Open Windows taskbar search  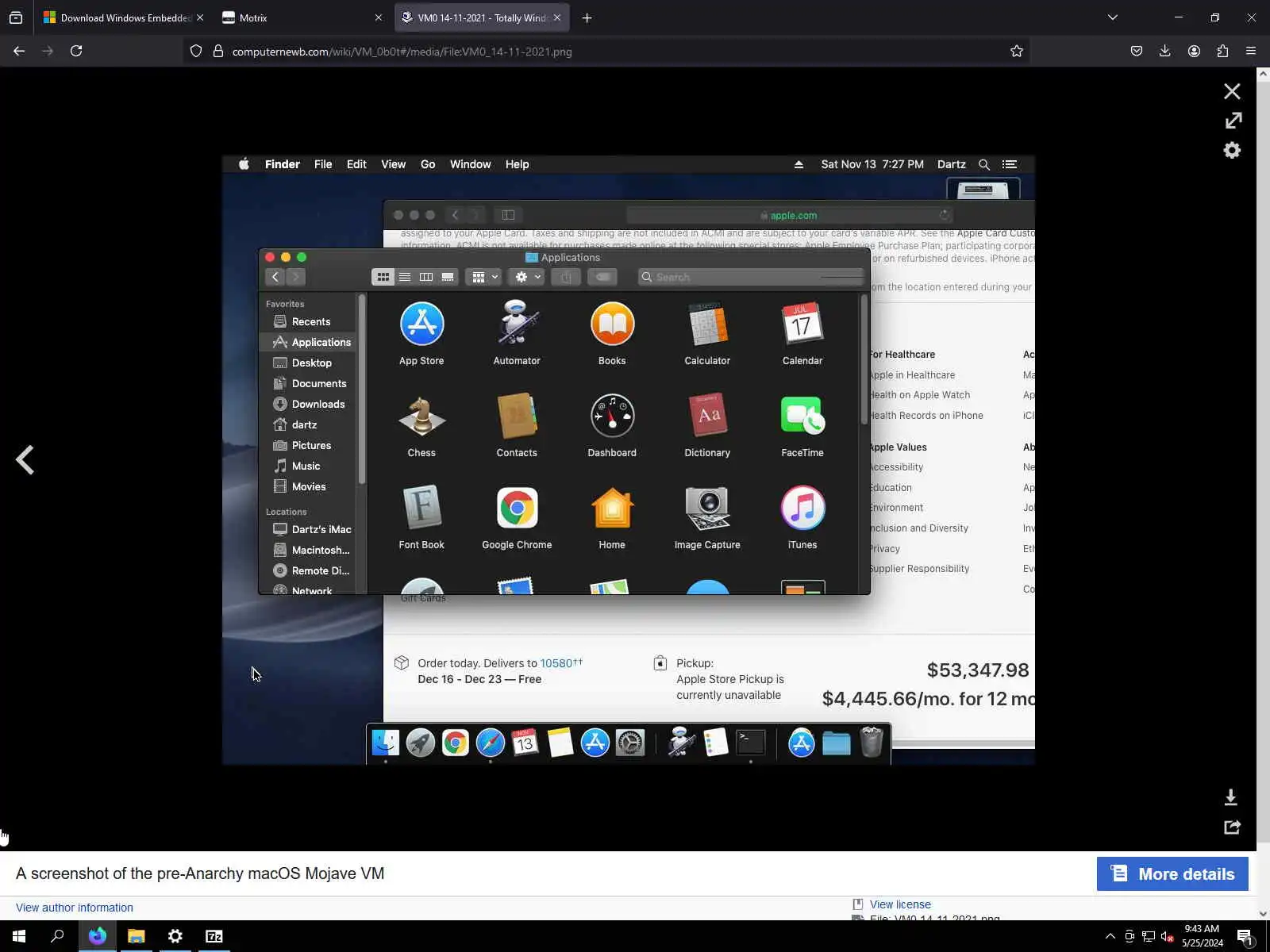(57, 936)
